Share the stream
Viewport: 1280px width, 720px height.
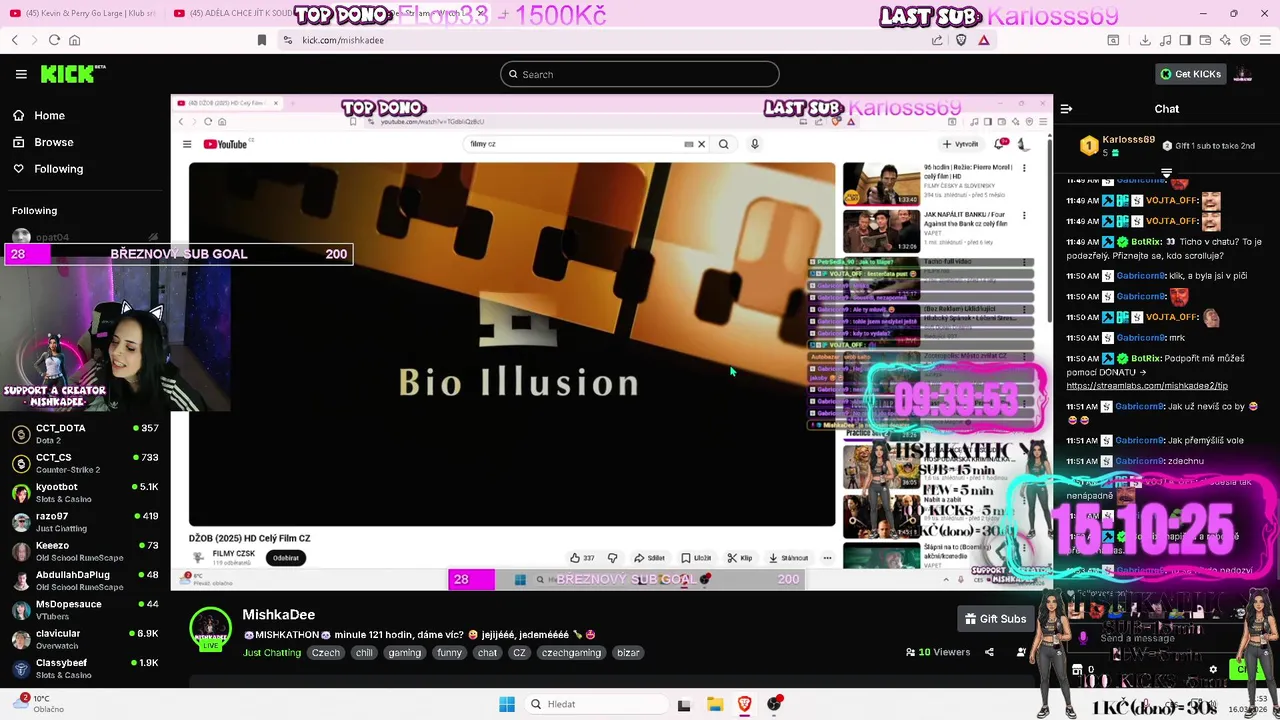pyautogui.click(x=989, y=652)
